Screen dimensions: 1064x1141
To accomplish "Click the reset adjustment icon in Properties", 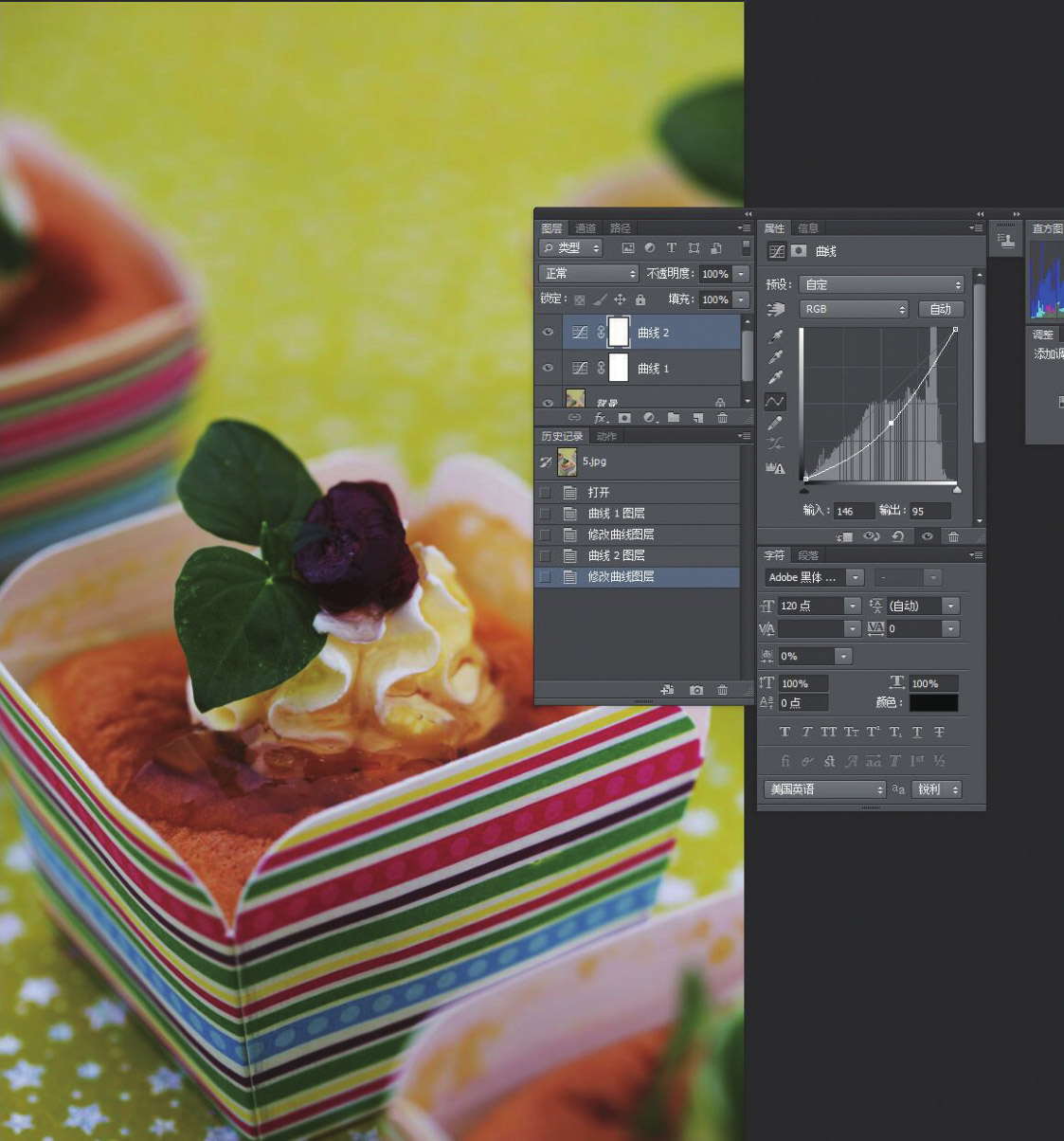I will (x=897, y=536).
